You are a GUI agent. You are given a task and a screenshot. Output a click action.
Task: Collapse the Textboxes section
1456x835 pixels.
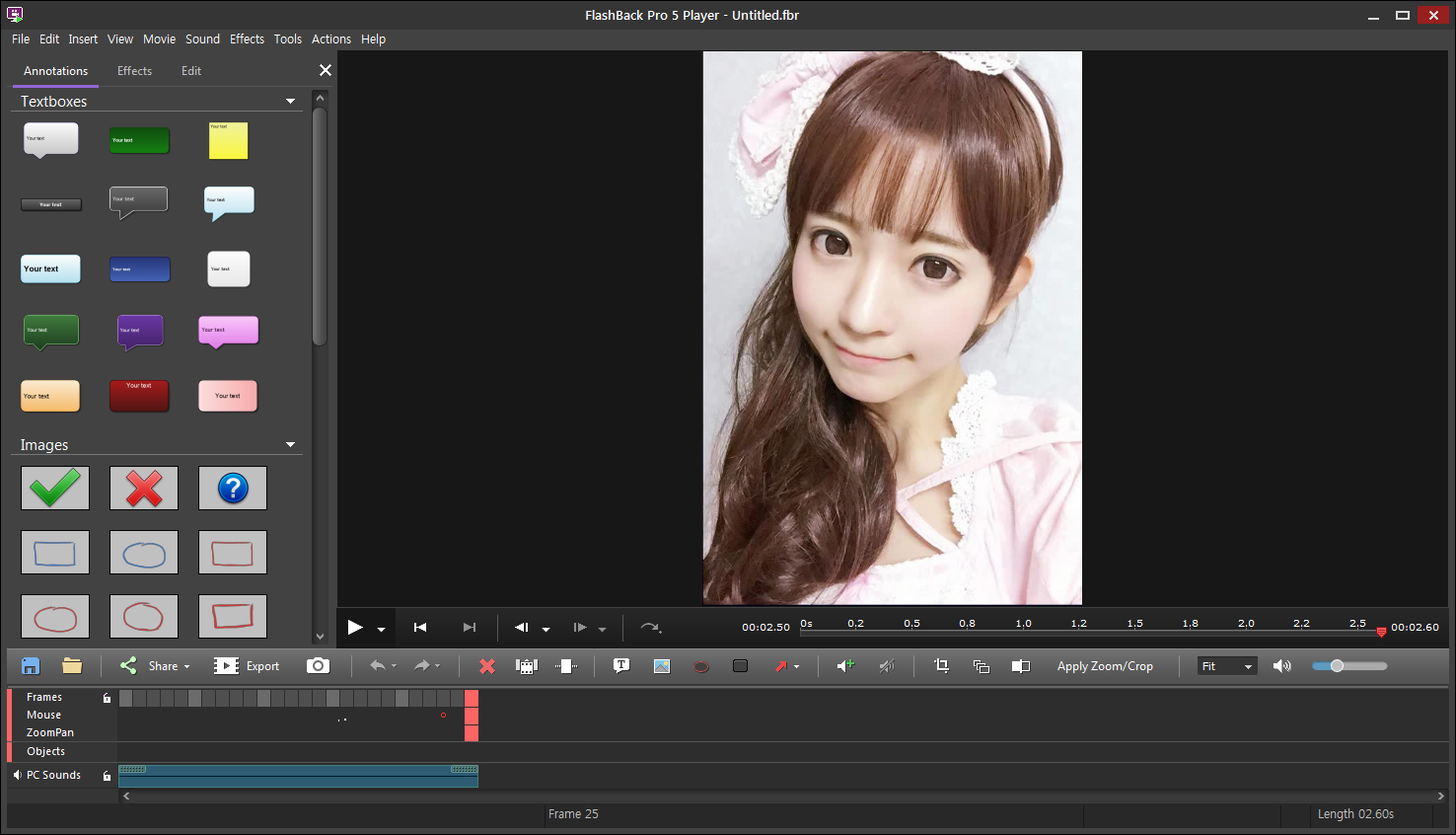click(290, 101)
